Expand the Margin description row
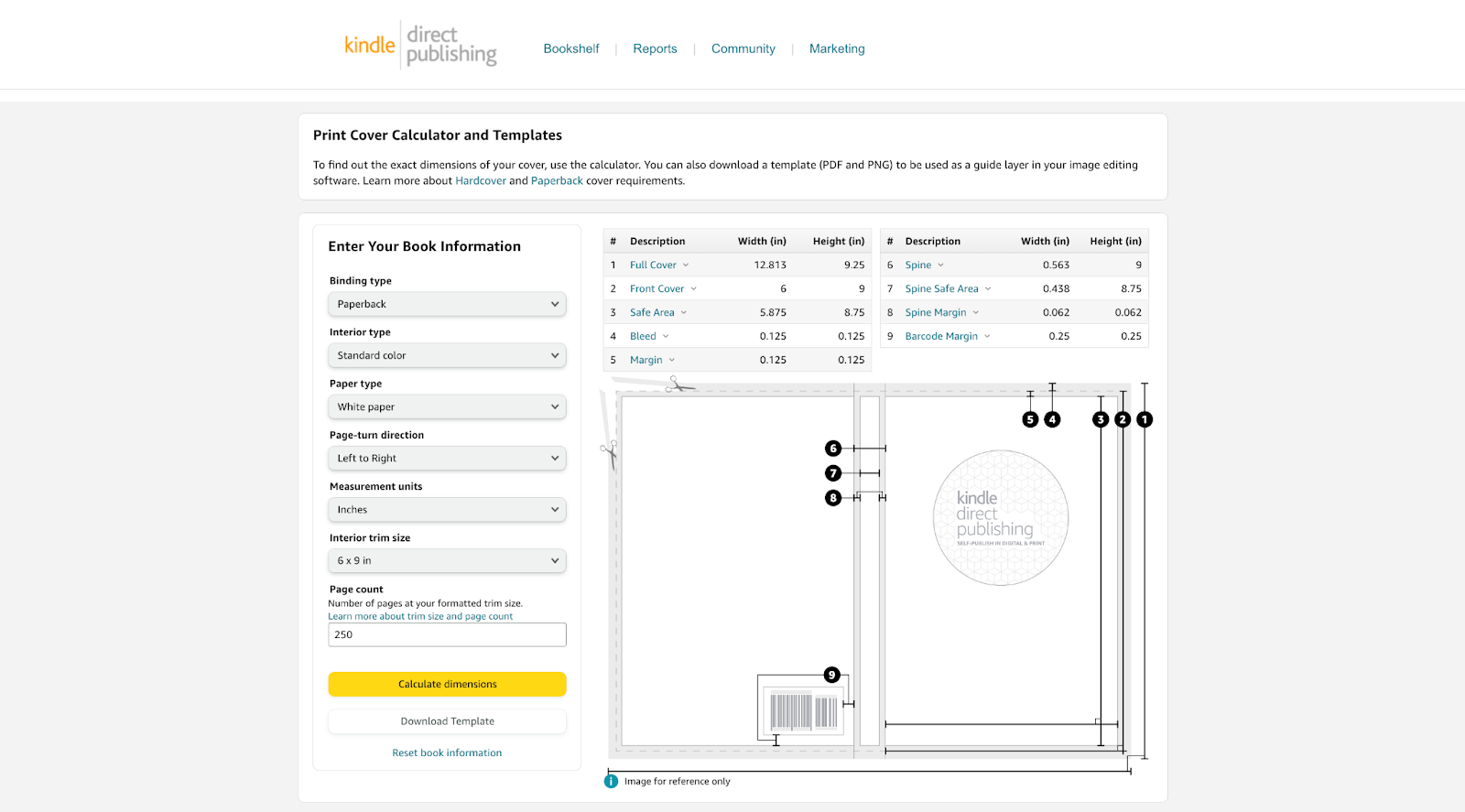1465x812 pixels. (652, 360)
